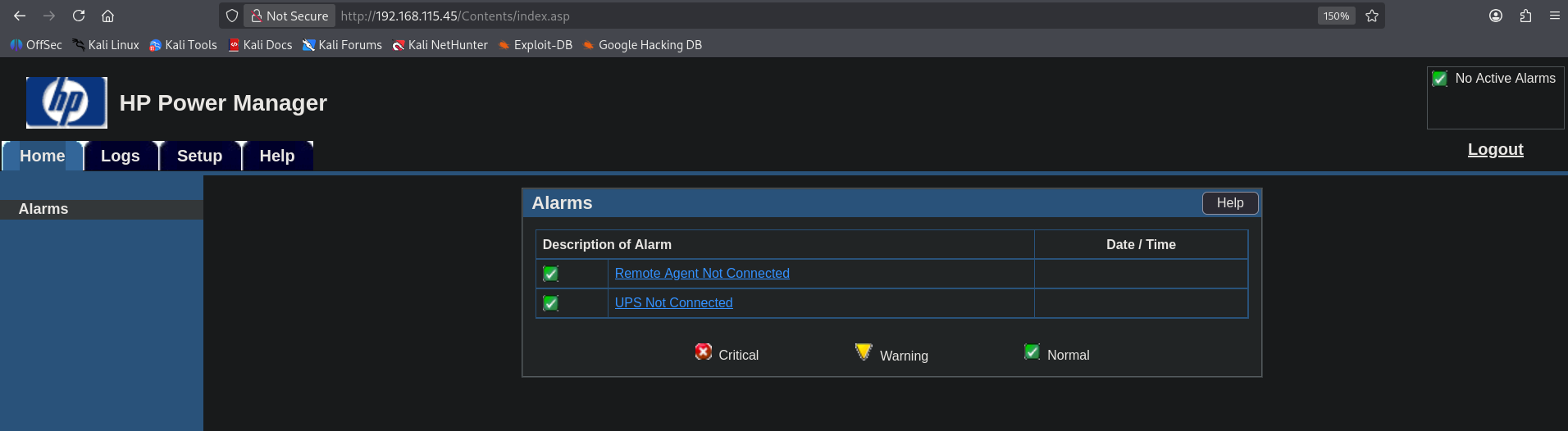Click the 150% zoom level indicator
Viewport: 1568px width, 431px height.
(x=1336, y=16)
